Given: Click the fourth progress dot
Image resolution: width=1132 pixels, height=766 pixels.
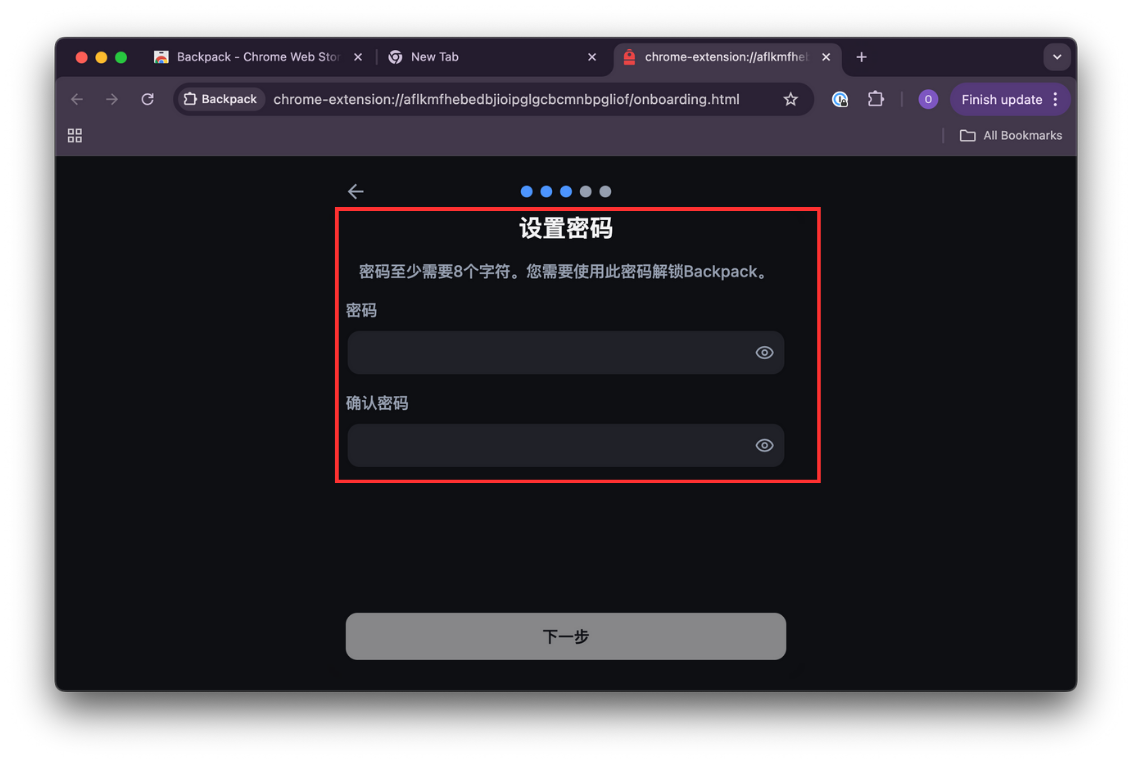Looking at the screenshot, I should click(585, 191).
